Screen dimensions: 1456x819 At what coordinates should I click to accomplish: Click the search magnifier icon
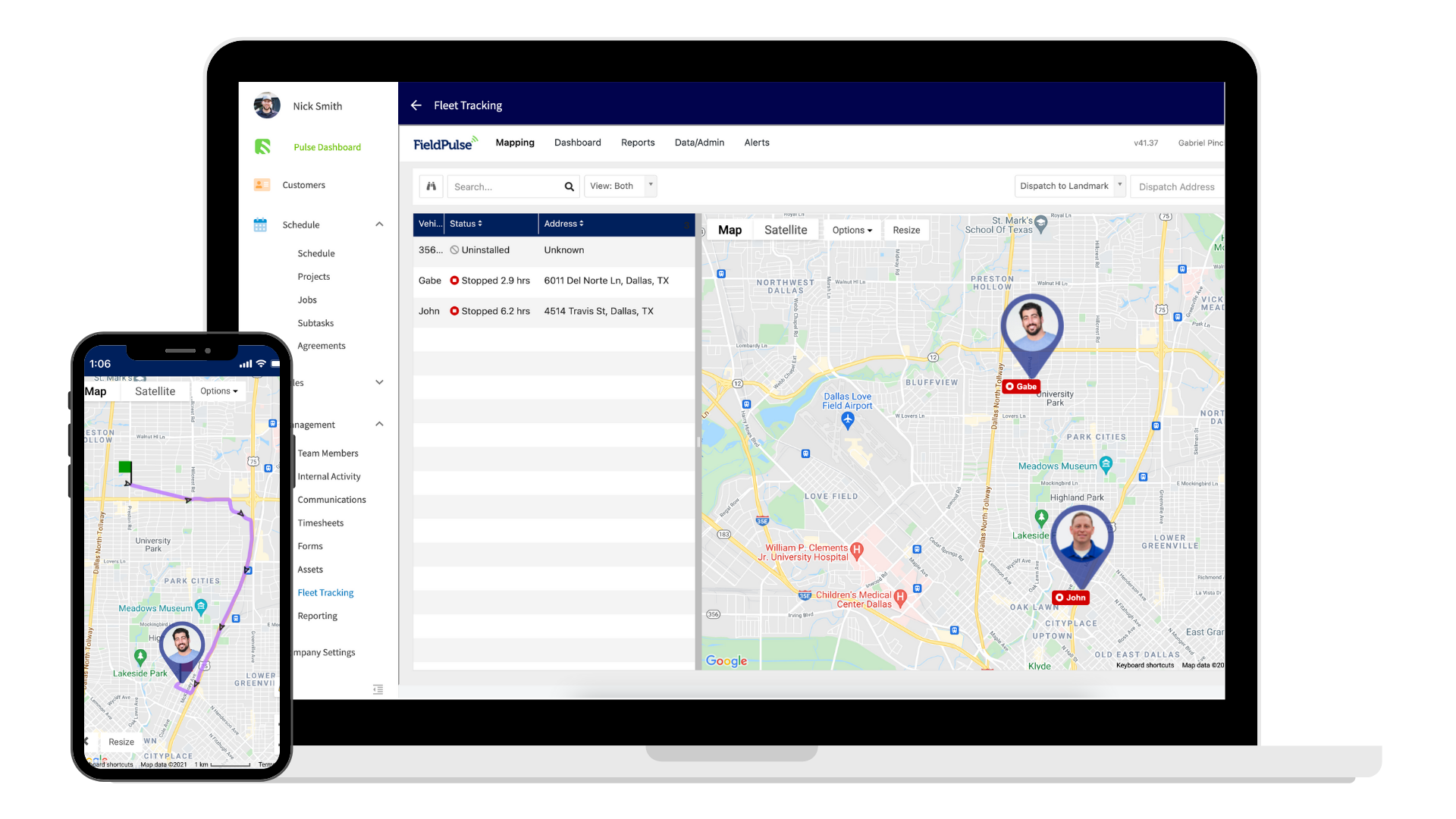(x=569, y=187)
